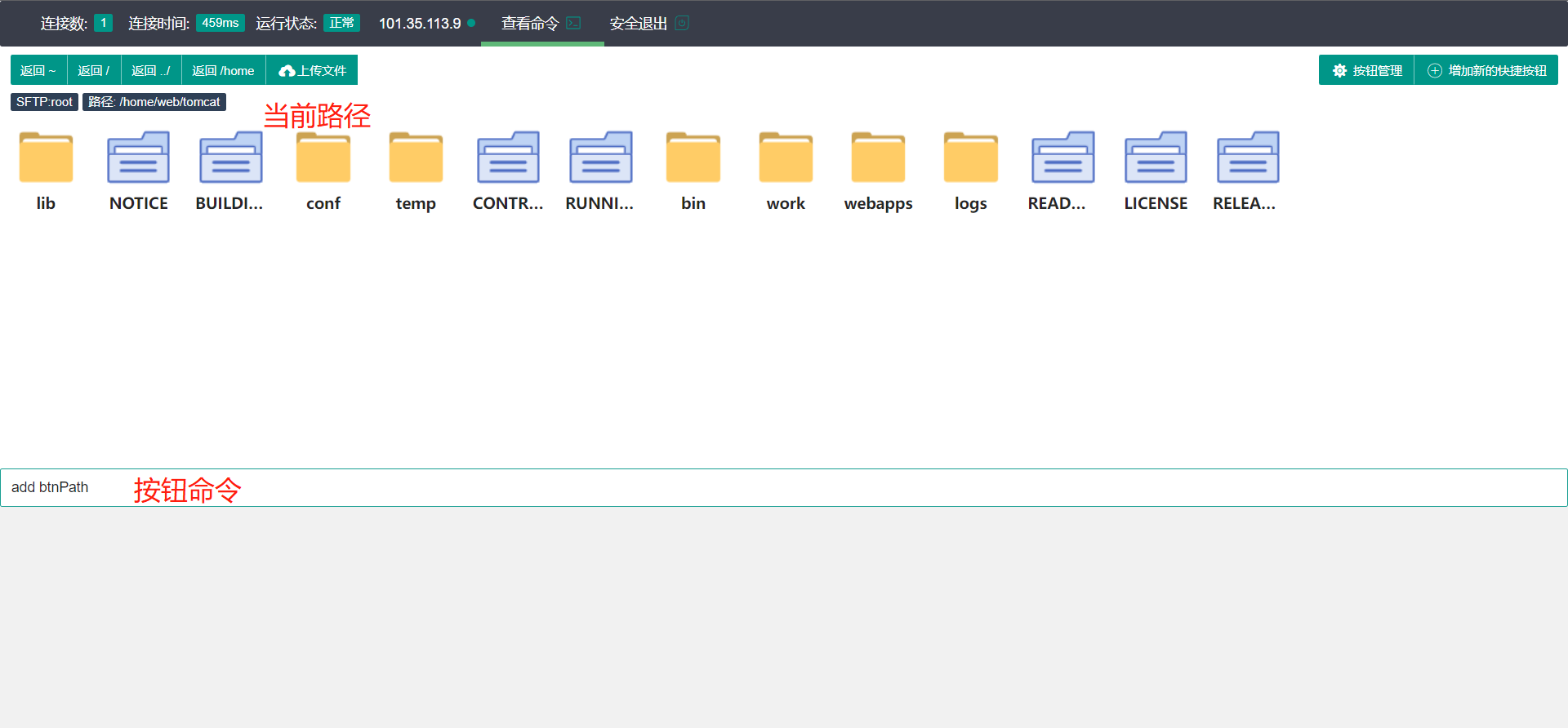The image size is (1568, 728).
Task: Click the LICENSE file name label
Action: click(x=1156, y=203)
